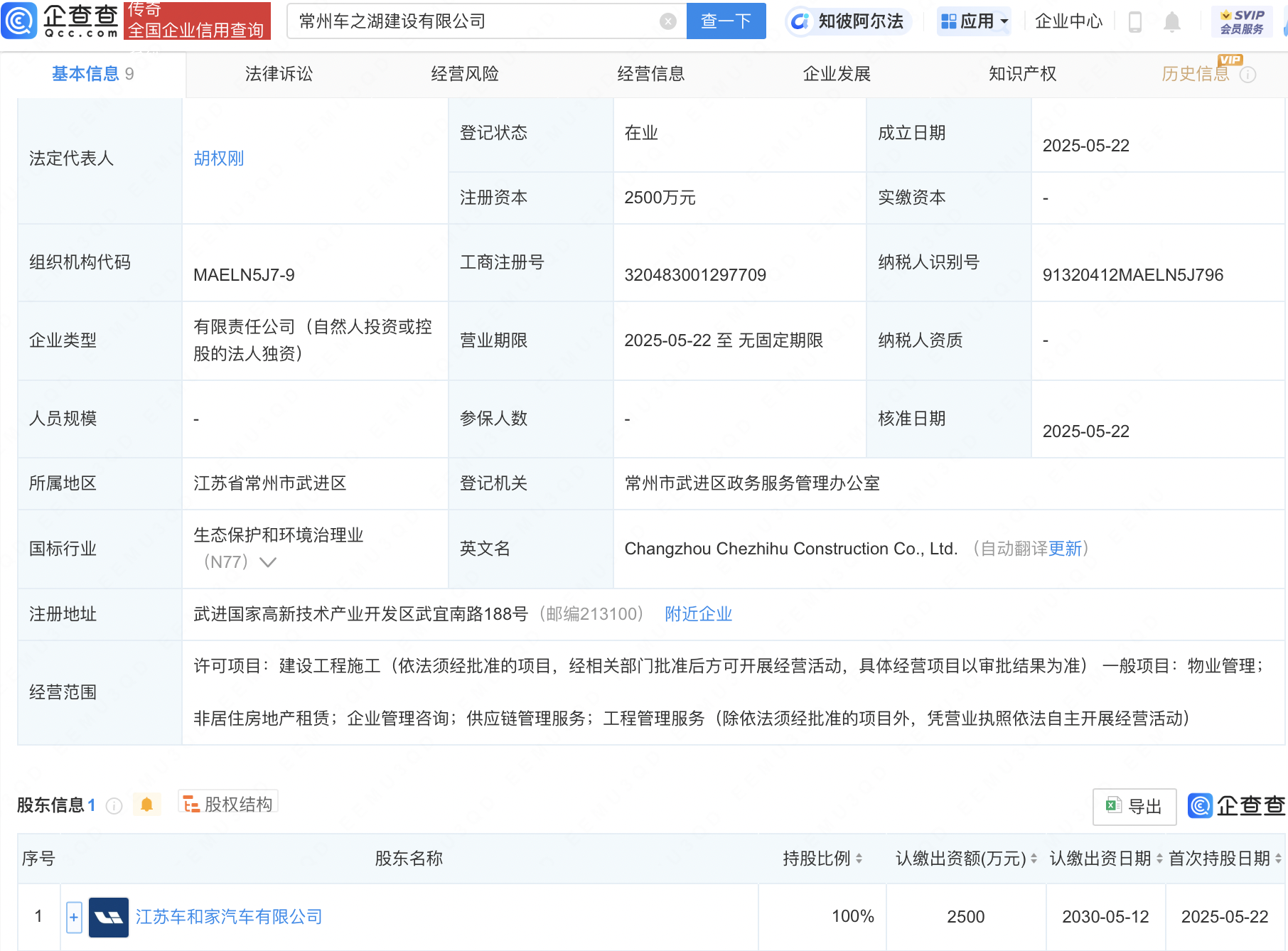The image size is (1288, 951).
Task: Sort by 首次持股日期 column
Action: coord(1278,859)
